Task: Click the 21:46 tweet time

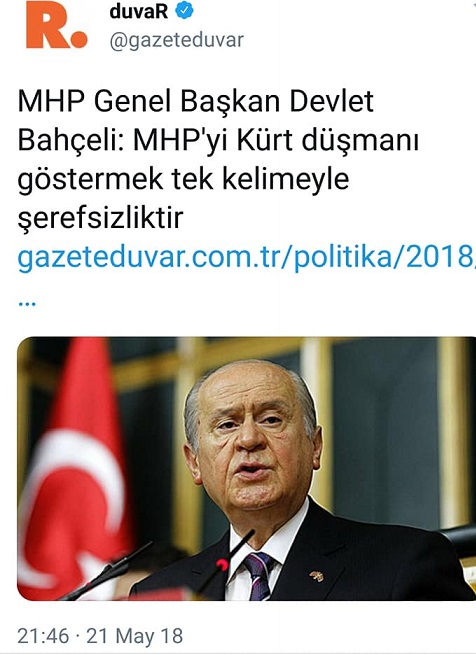Action: coord(43,636)
